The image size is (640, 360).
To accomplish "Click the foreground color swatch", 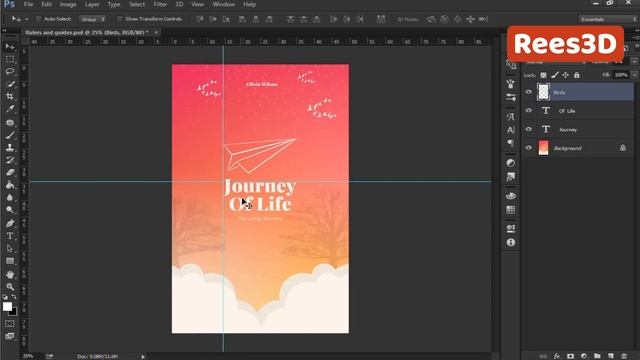I will tap(7, 307).
